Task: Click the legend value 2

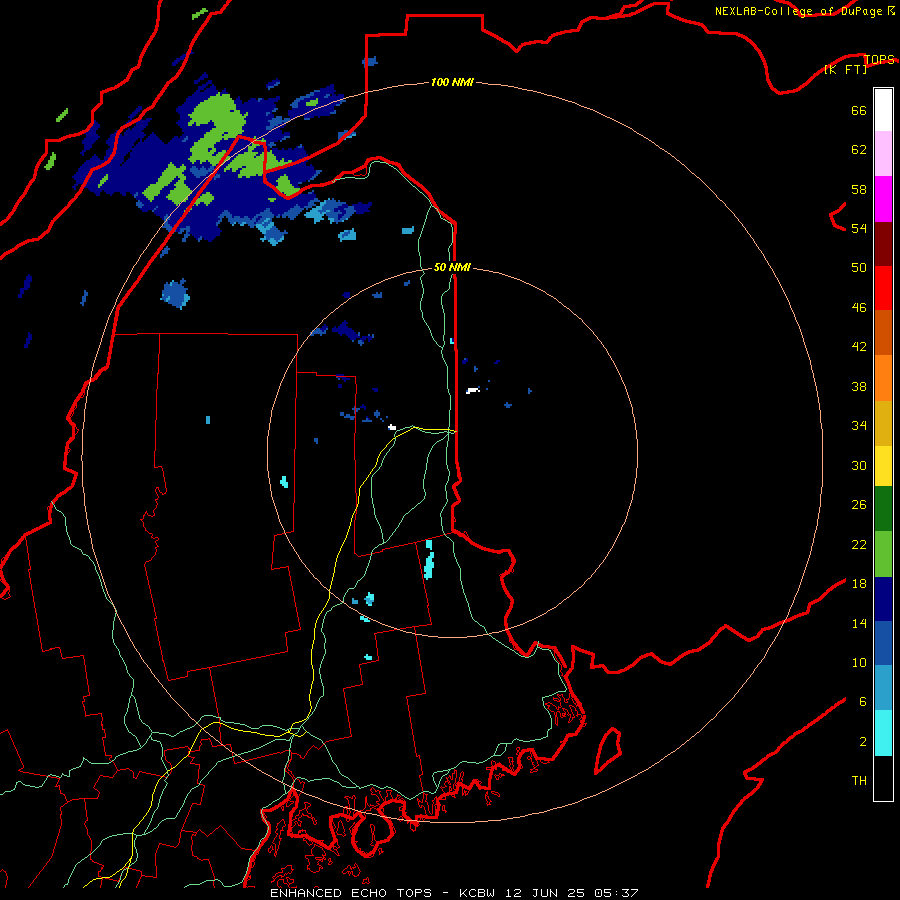Action: point(863,742)
